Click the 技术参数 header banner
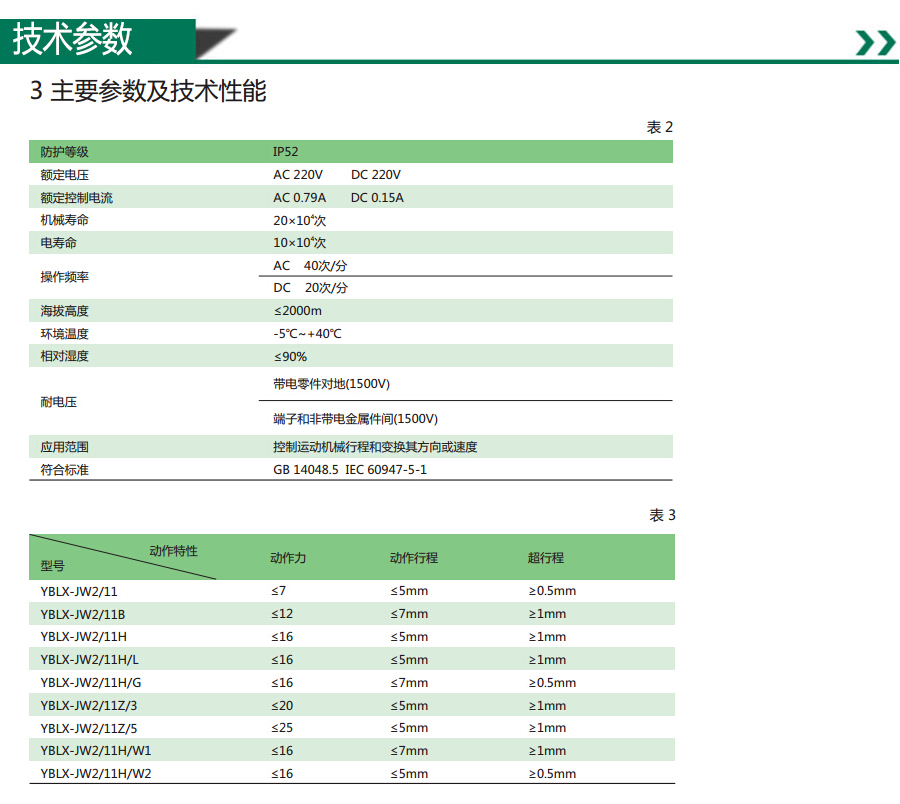The image size is (900, 804). [73, 39]
